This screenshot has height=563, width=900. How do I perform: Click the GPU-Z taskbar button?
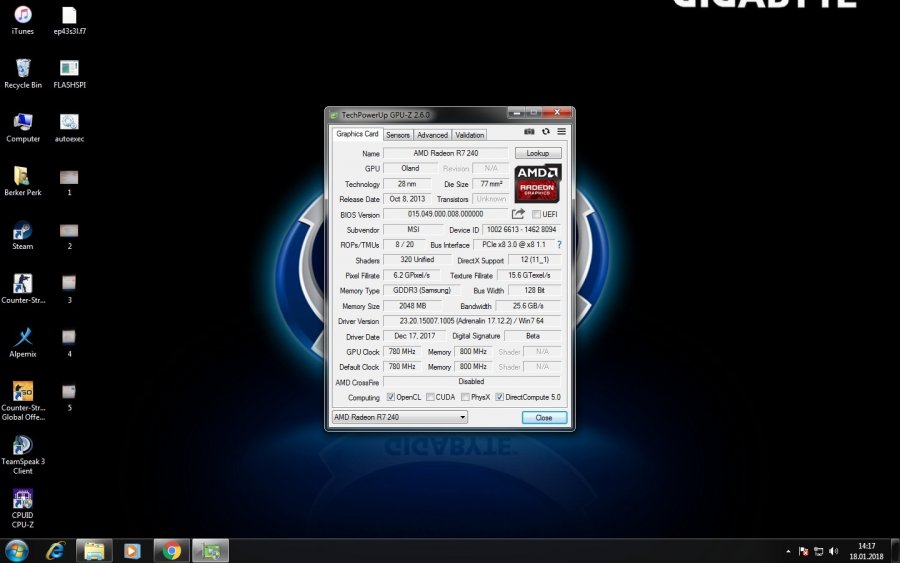coord(210,551)
